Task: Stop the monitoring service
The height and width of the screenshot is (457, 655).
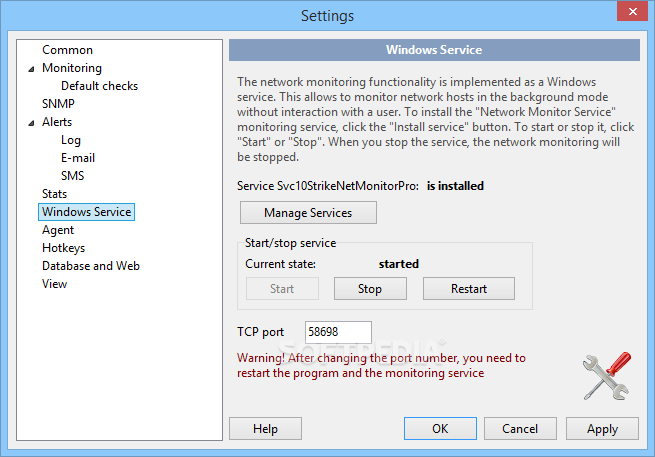Action: coord(370,289)
